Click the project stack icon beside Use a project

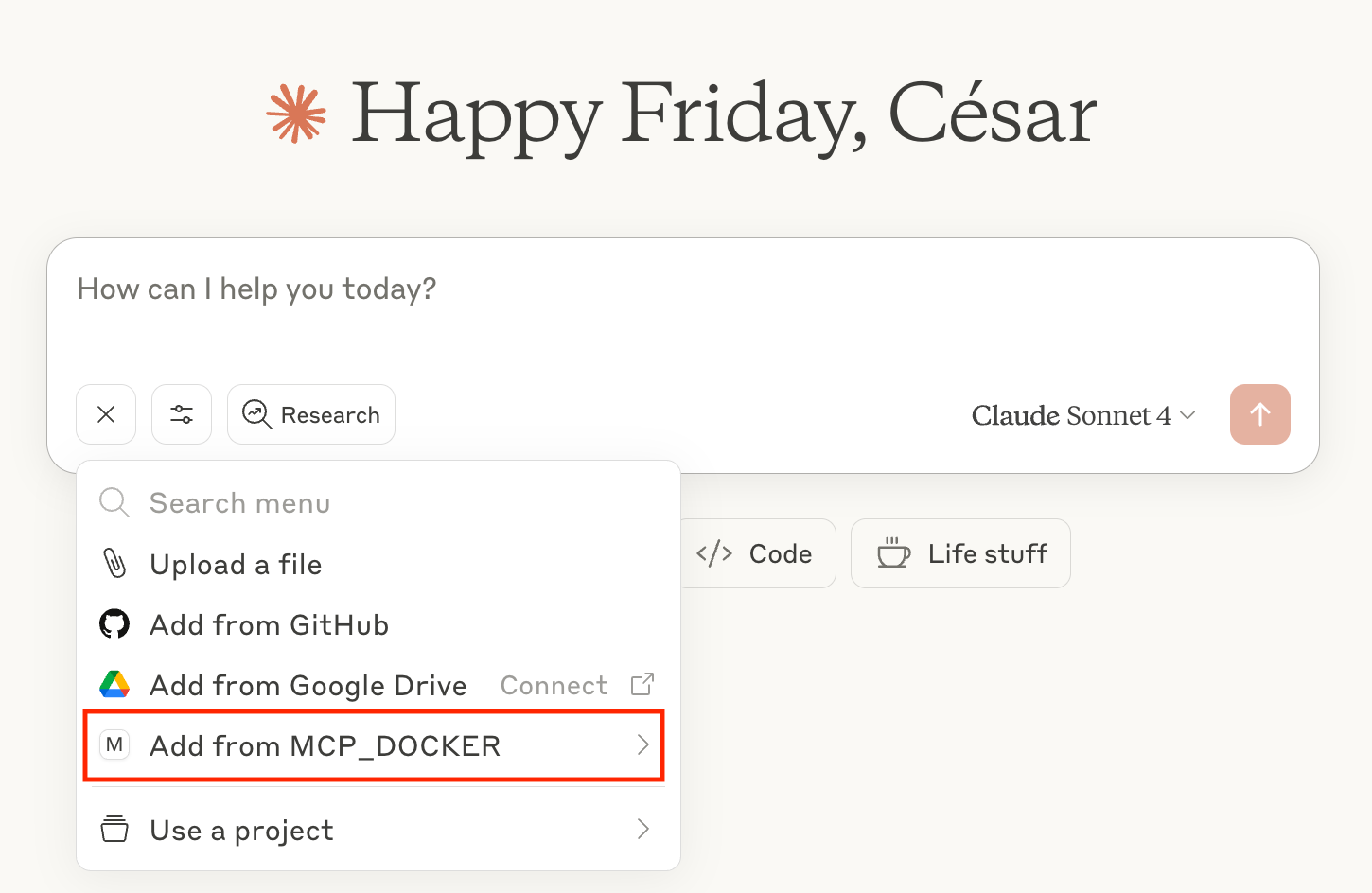coord(114,830)
